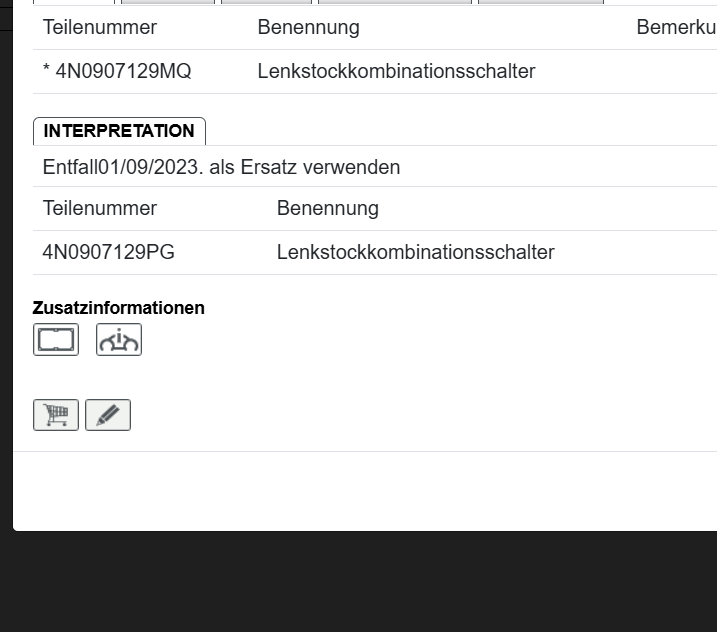Click the dark backdrop below the dialog
Image resolution: width=717 pixels, height=632 pixels.
[x=360, y=585]
